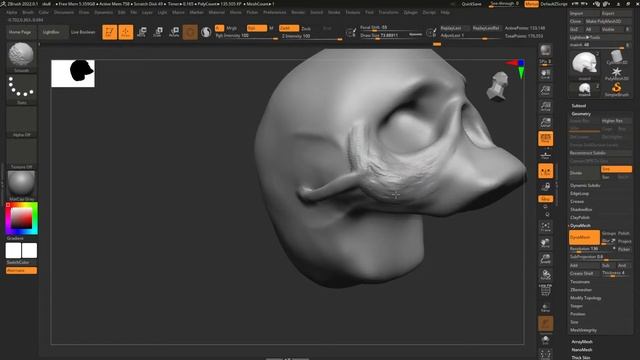Viewport: 640px width, 360px height.
Task: Select the PolyMesh3D star tool icon
Action: click(617, 73)
